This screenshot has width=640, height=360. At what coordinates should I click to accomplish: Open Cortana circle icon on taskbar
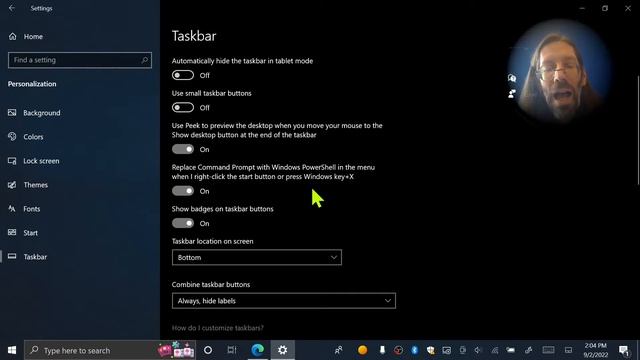[208, 350]
